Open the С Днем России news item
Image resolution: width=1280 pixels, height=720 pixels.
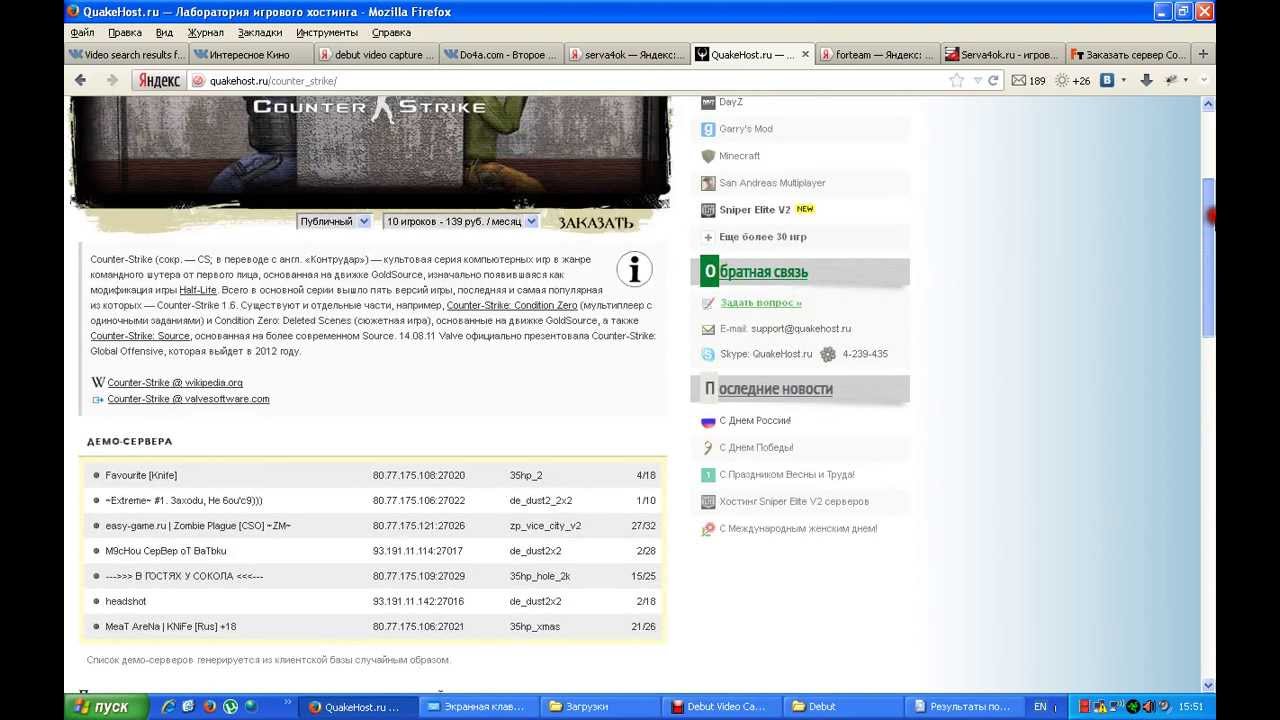click(755, 421)
